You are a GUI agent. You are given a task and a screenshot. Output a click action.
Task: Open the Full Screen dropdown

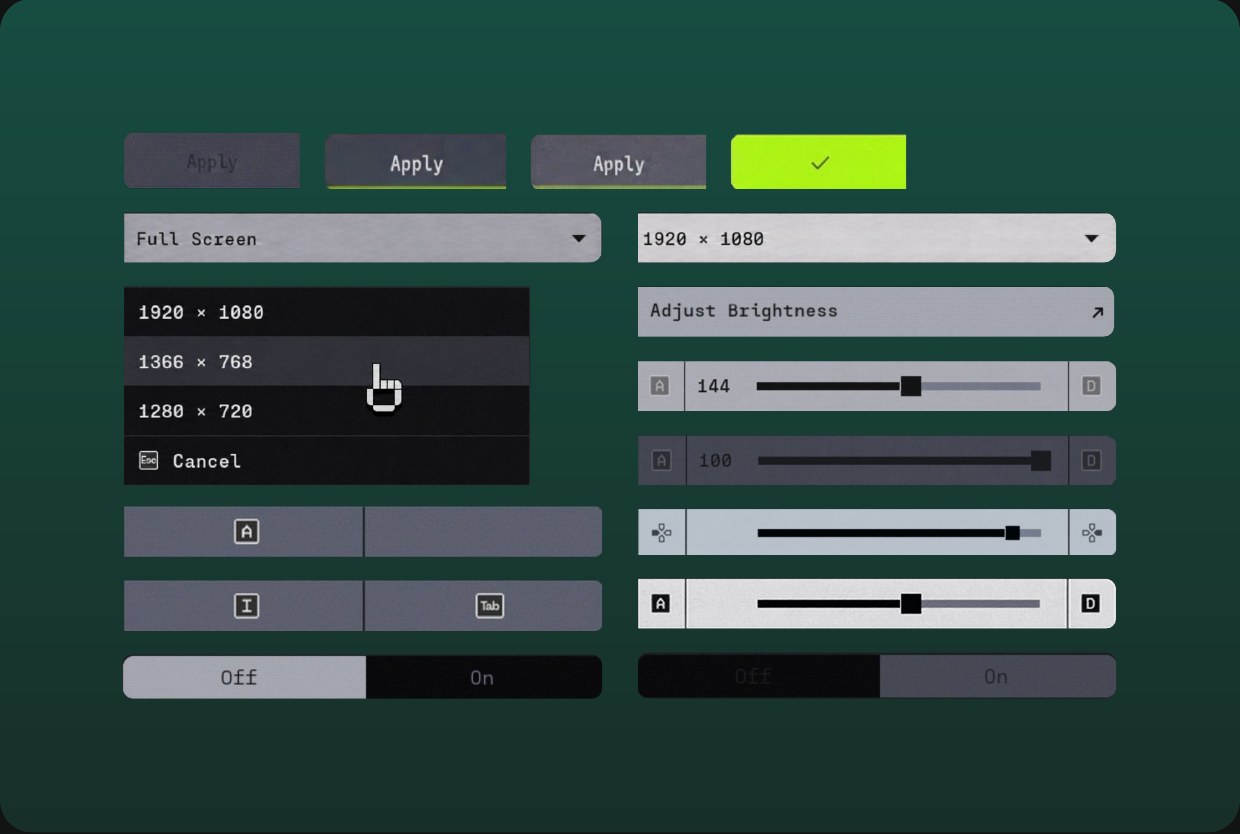362,238
